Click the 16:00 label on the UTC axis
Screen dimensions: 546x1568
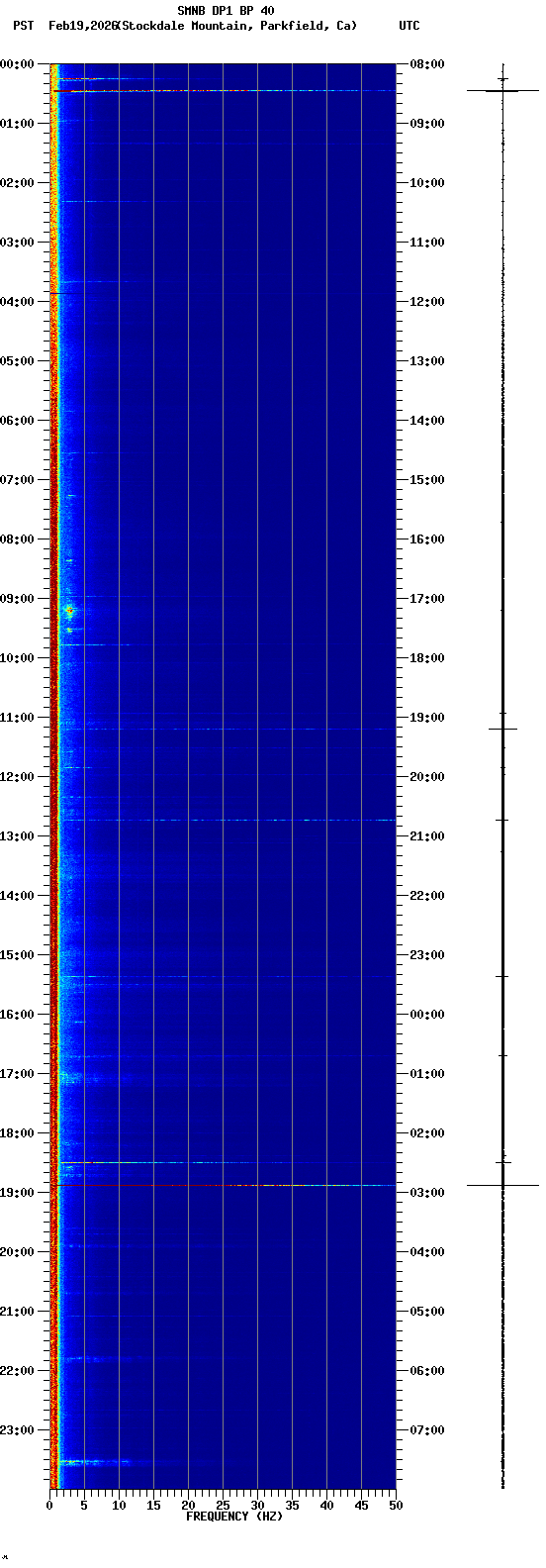tap(427, 539)
